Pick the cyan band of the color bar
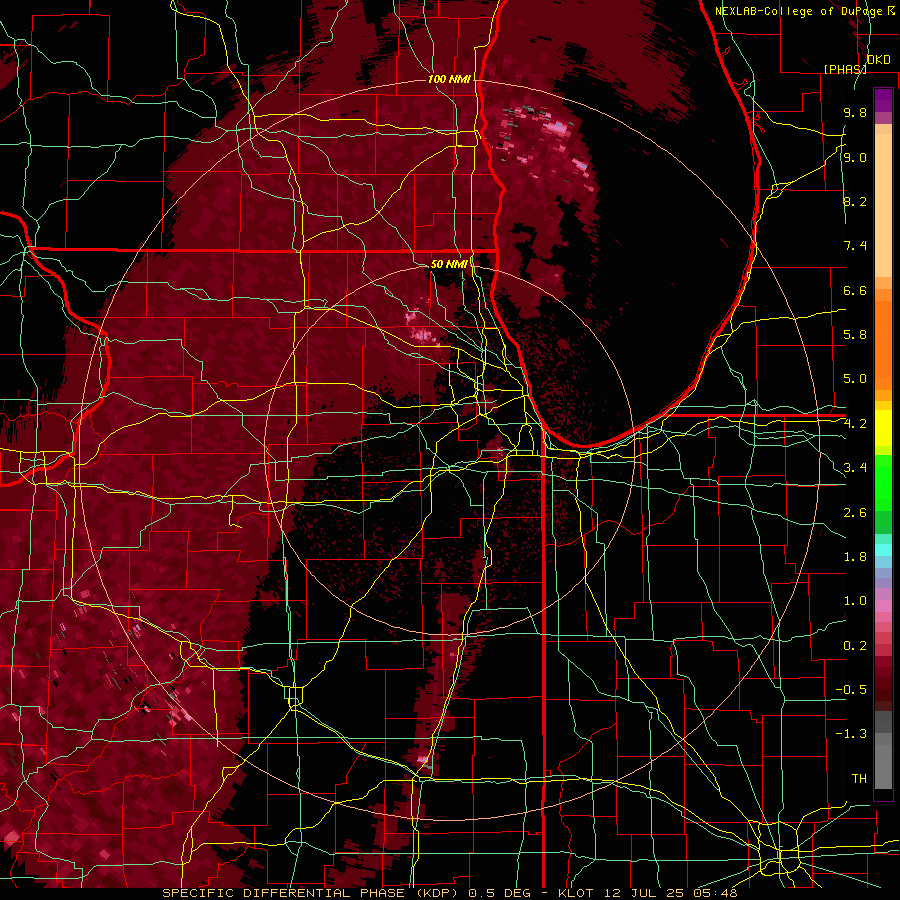The image size is (900, 900). (883, 550)
